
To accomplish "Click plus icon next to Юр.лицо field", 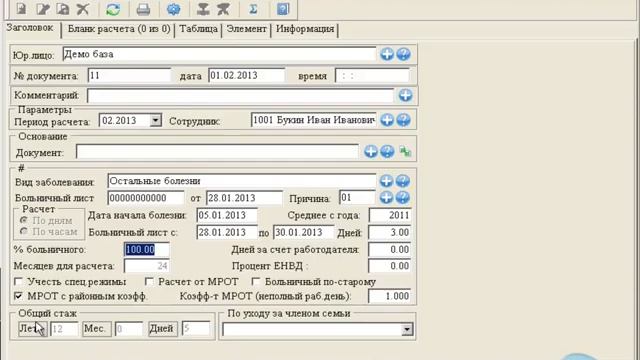I will (x=387, y=54).
